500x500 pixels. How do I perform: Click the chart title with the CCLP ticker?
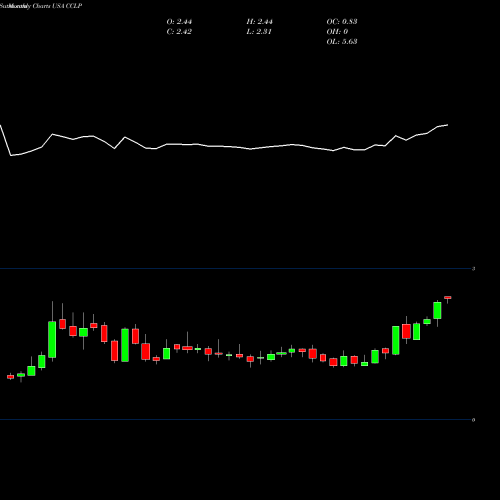[41, 6]
